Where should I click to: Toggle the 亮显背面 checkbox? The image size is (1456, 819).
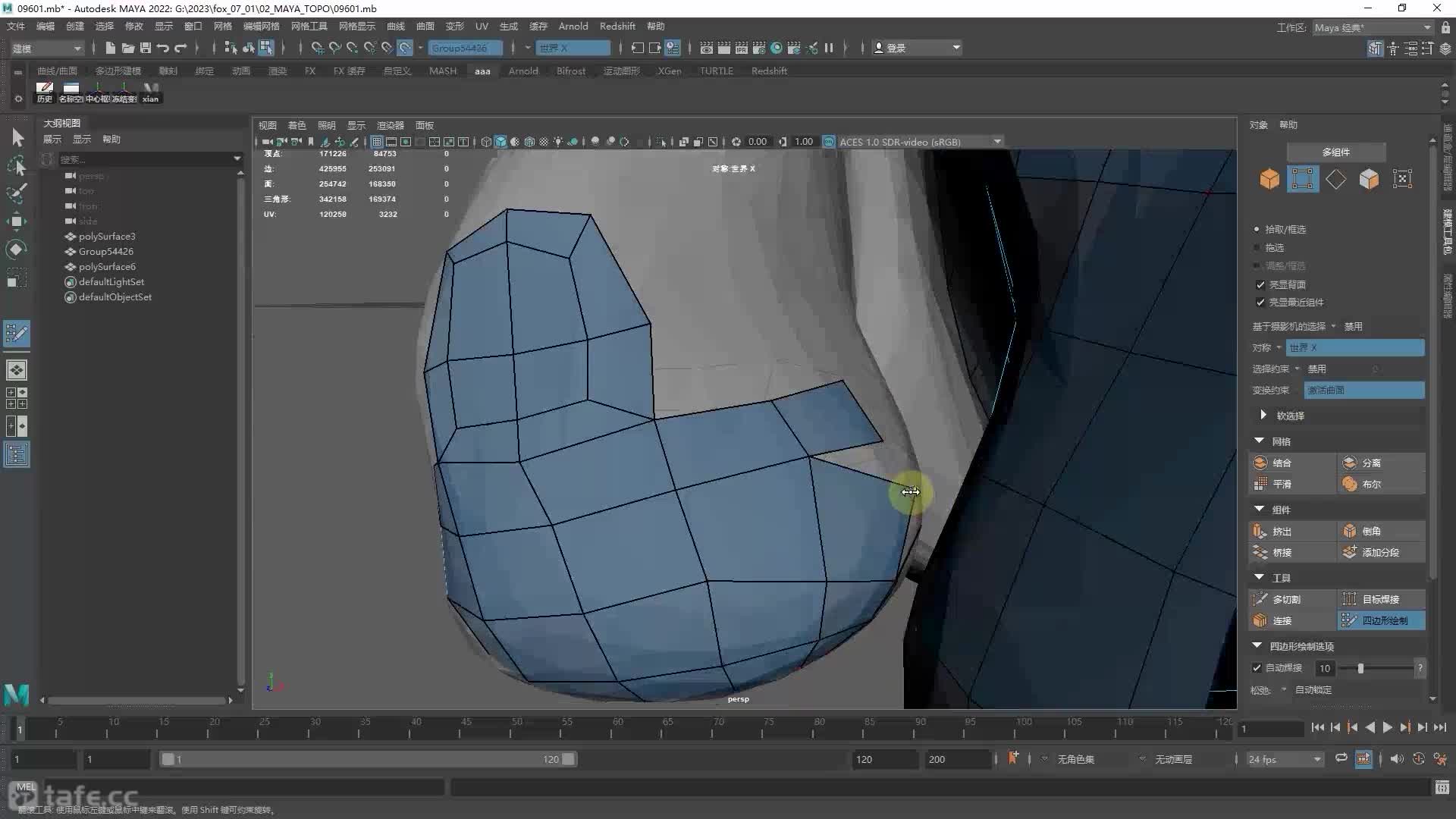pyautogui.click(x=1260, y=284)
